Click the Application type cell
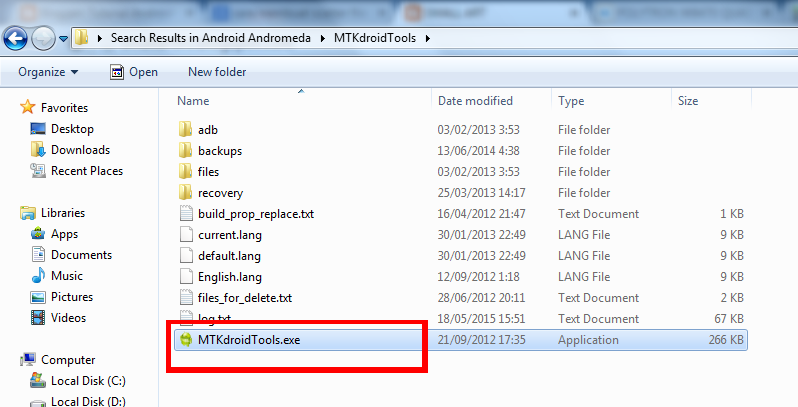Viewport: 798px width, 407px height. [588, 339]
